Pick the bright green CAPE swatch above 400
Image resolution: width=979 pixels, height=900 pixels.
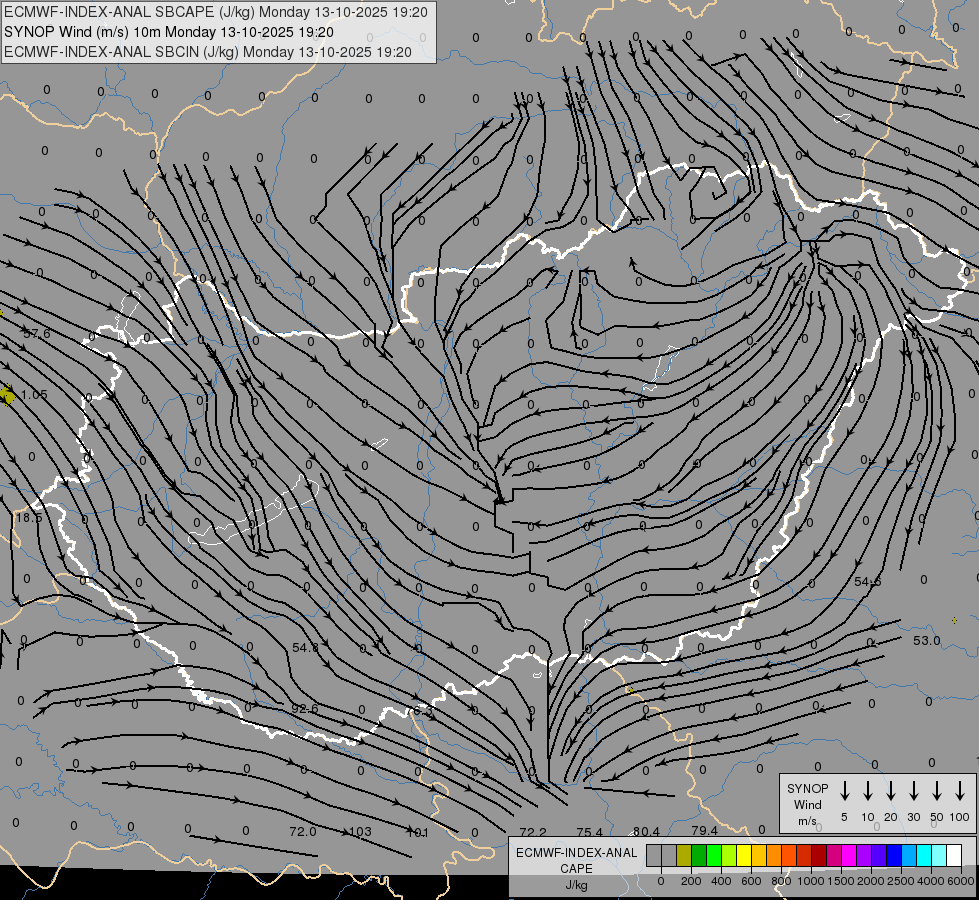(714, 855)
